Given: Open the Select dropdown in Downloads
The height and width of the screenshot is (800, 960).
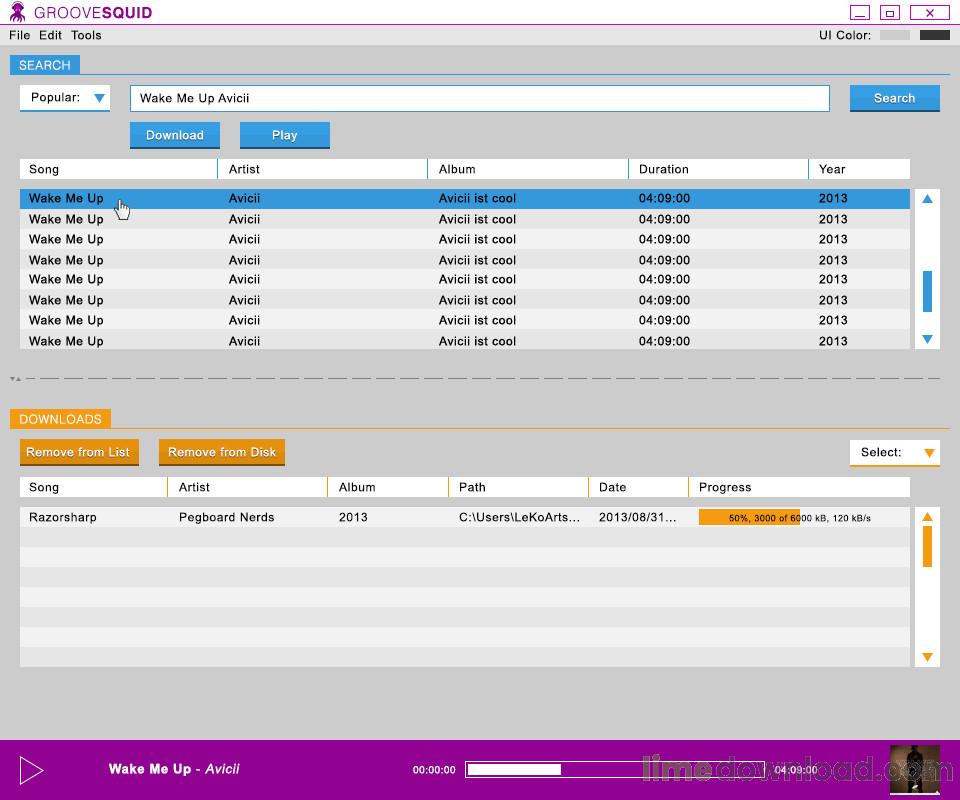Looking at the screenshot, I should point(894,453).
